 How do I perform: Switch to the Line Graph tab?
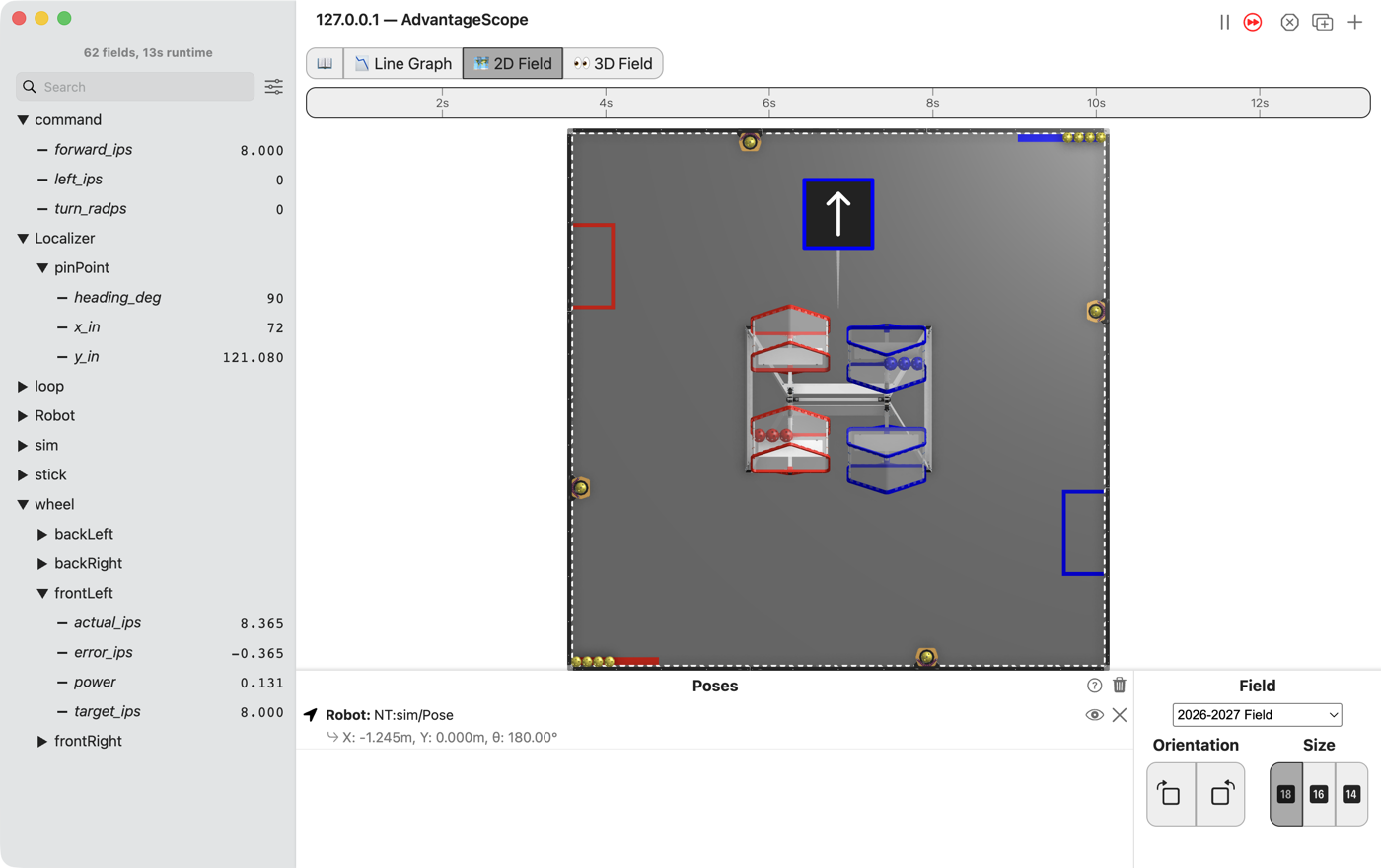[x=403, y=63]
